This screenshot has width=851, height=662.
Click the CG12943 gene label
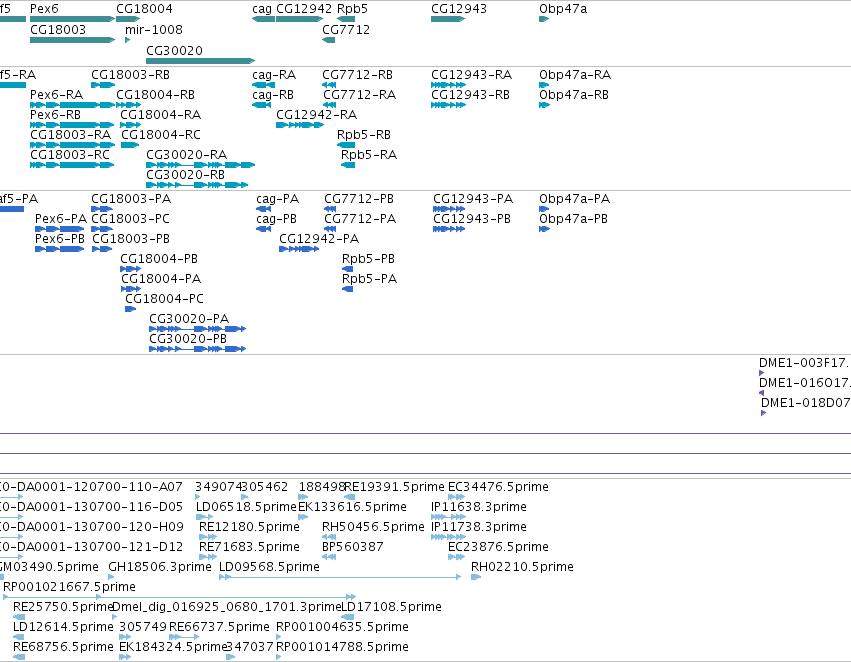[x=459, y=9]
